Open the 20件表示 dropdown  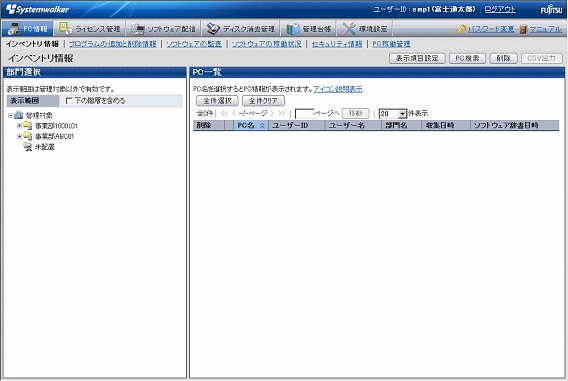click(393, 114)
